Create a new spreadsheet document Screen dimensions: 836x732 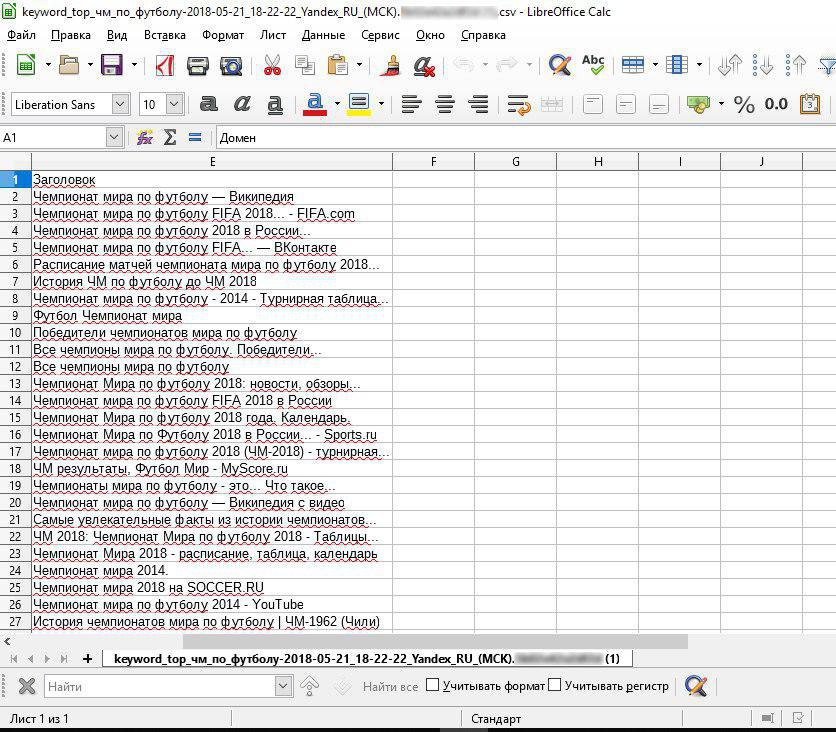26,66
